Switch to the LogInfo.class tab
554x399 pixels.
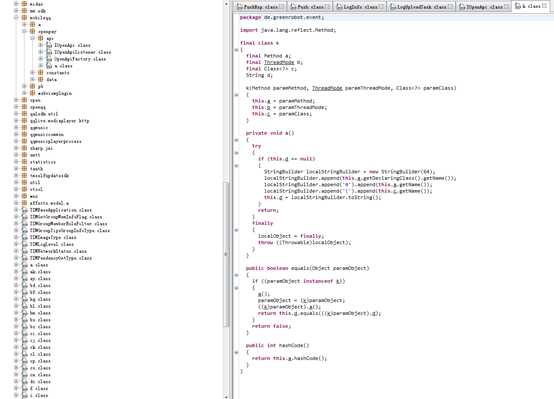[360, 7]
